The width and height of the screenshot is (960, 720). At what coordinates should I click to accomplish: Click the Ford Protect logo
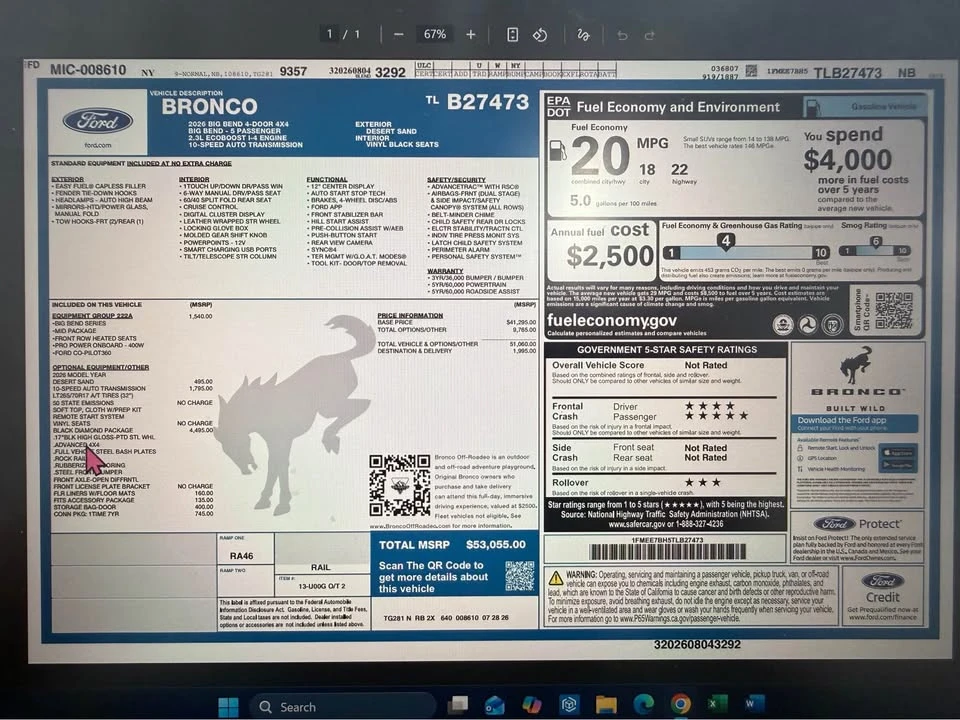click(x=857, y=524)
